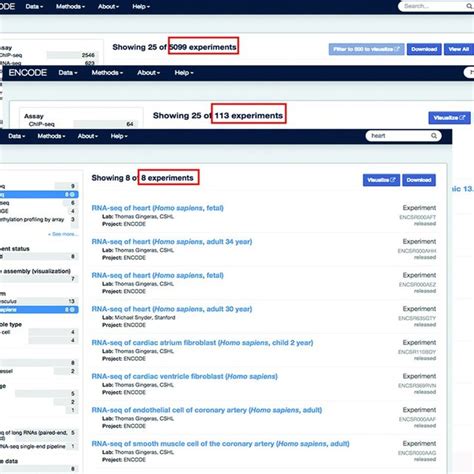This screenshot has height=474, width=474.
Task: Expand the Data menu in the middle ENCODE window
Action: [68, 73]
